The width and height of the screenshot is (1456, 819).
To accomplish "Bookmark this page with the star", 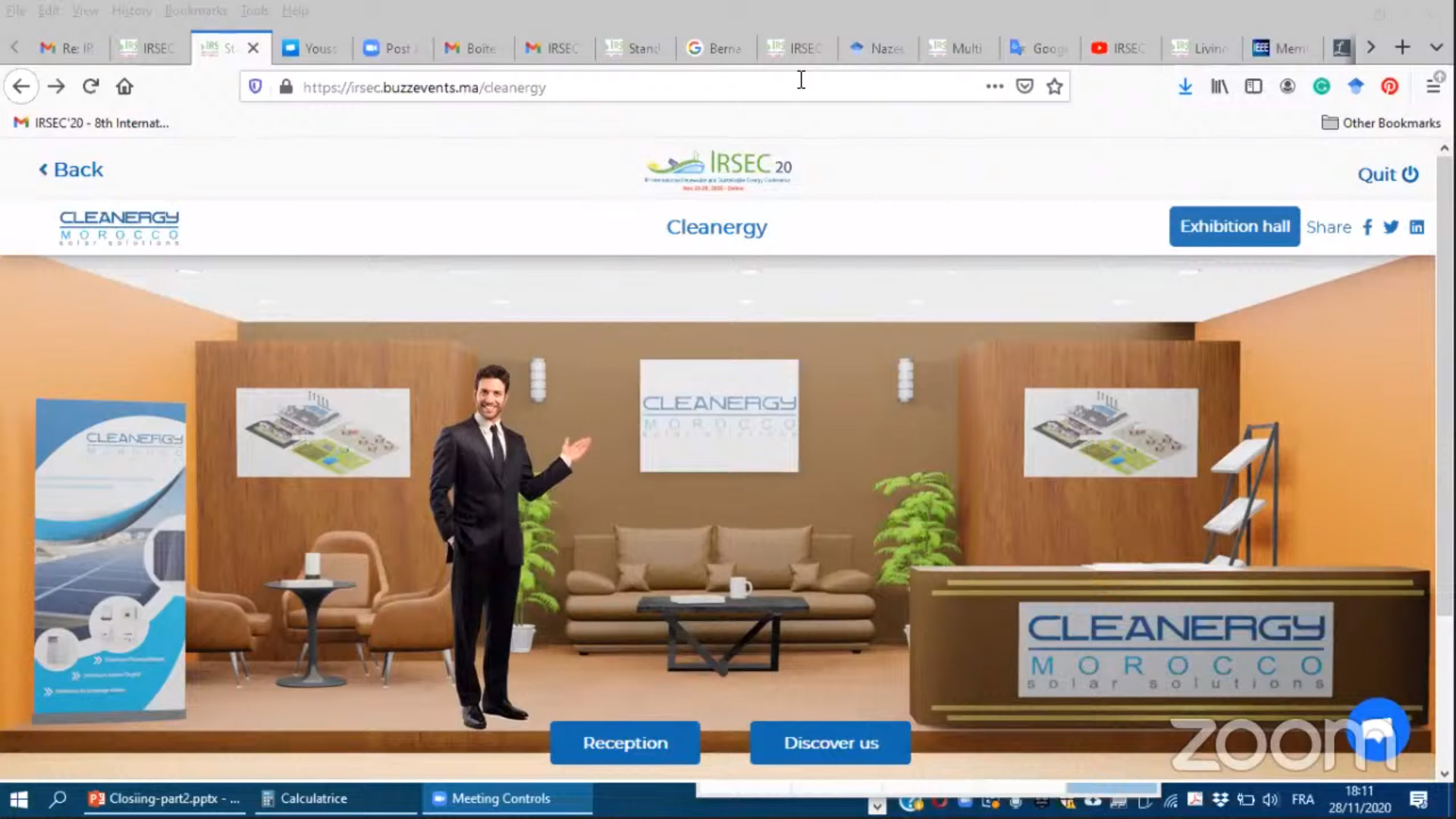I will coord(1054,86).
